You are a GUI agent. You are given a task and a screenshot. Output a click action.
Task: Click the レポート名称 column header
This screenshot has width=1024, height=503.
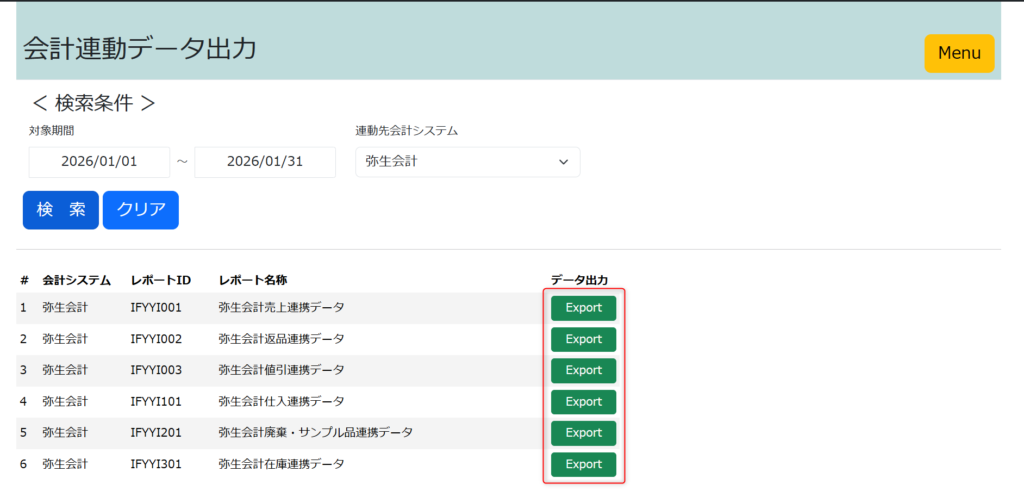[253, 279]
